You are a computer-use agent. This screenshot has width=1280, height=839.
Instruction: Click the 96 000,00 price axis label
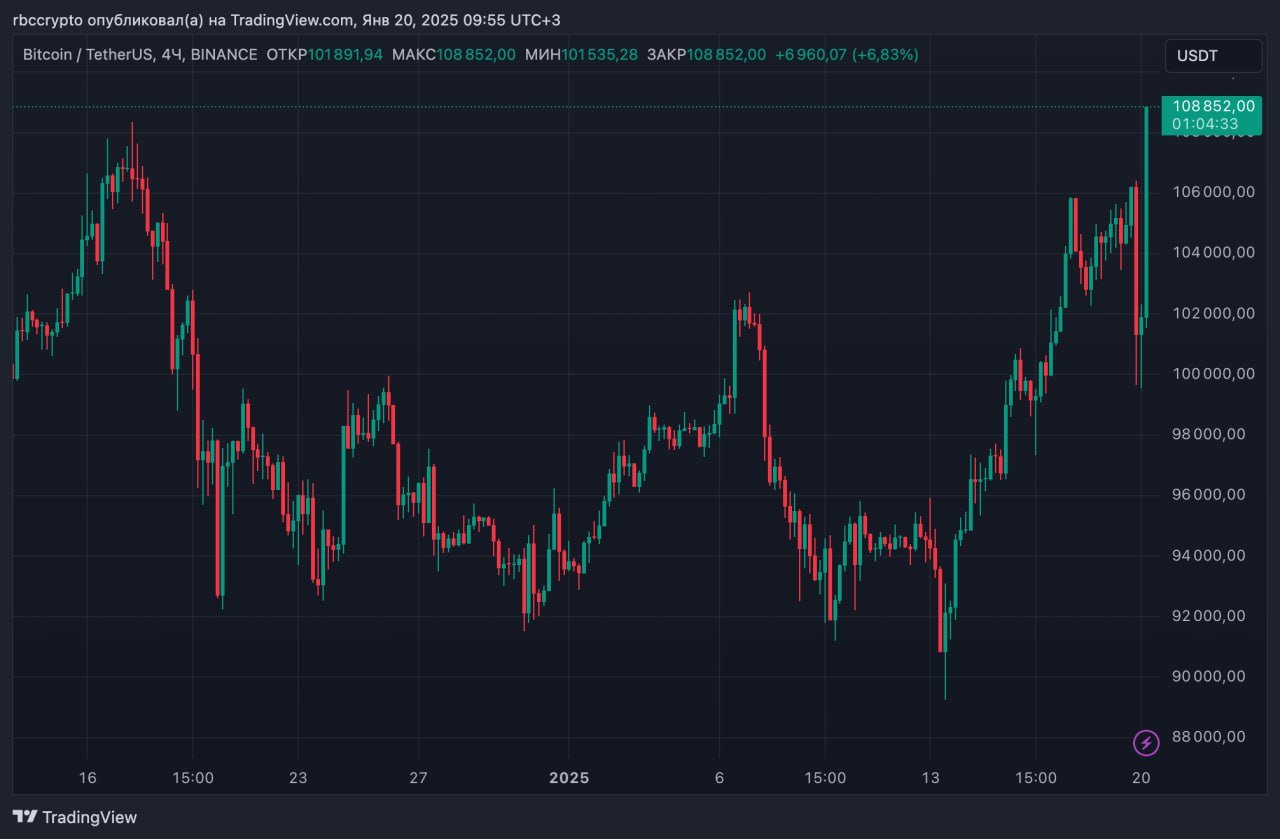tap(1210, 495)
